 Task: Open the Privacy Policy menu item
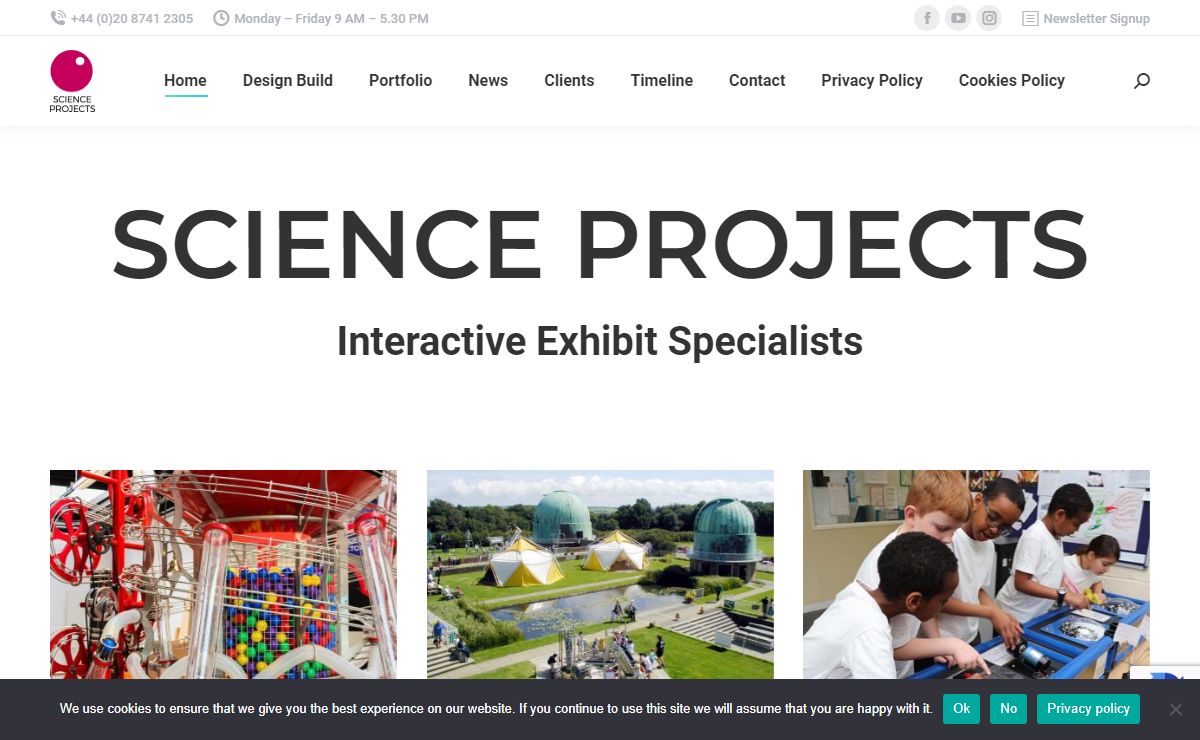tap(872, 81)
